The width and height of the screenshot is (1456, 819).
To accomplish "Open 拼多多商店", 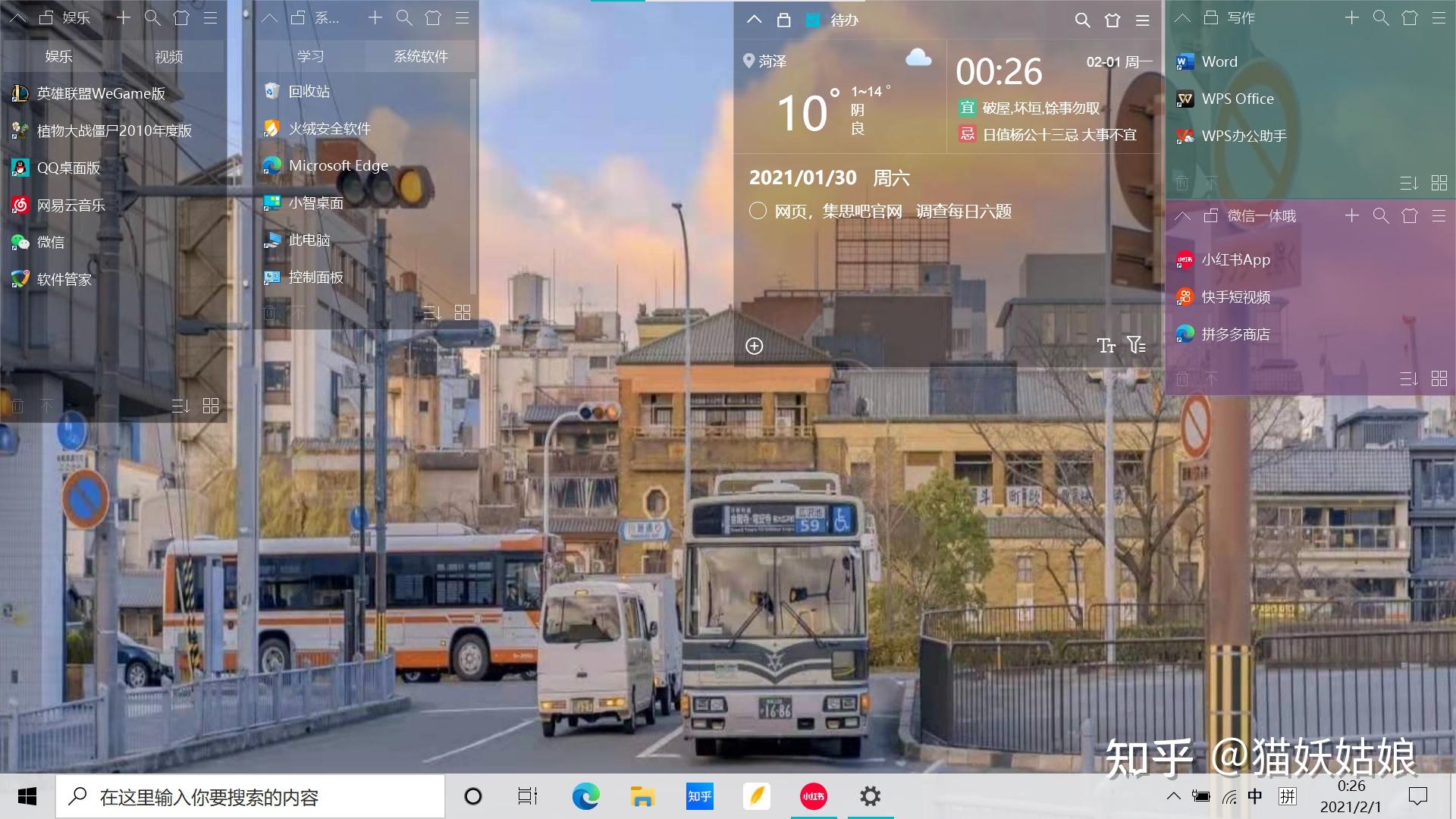I will 1237,335.
